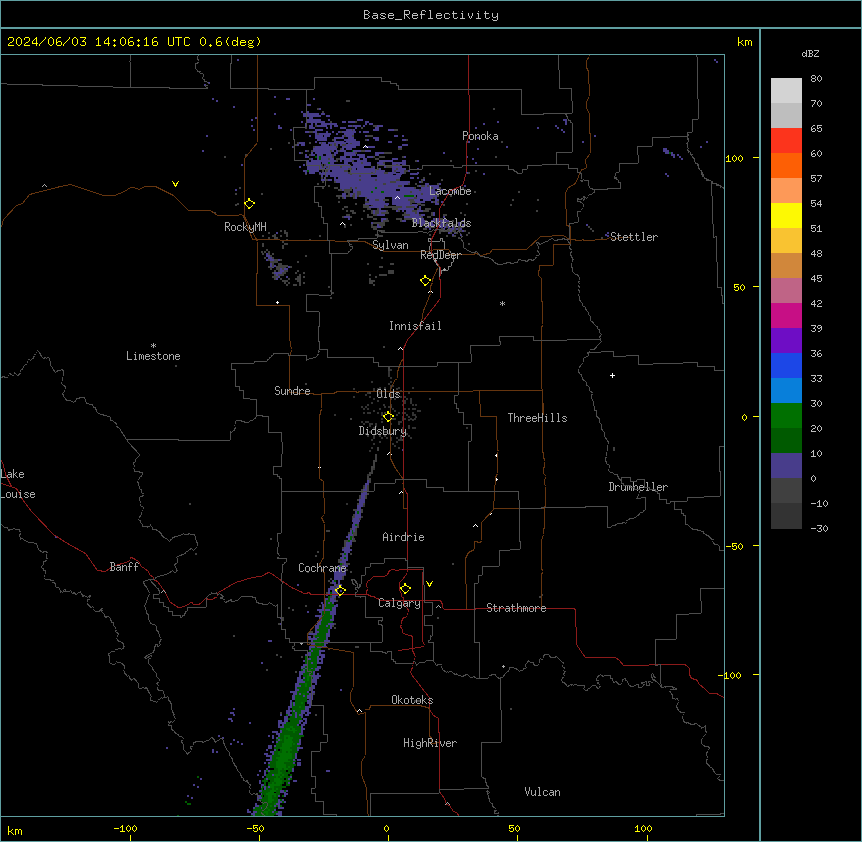
Task: Click the 80 value on dBZ legend
Action: (x=816, y=79)
